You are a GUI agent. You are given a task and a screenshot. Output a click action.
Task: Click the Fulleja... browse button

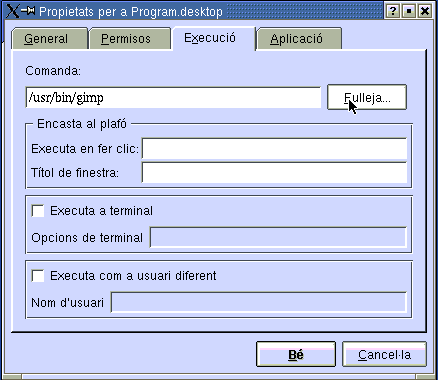[367, 97]
